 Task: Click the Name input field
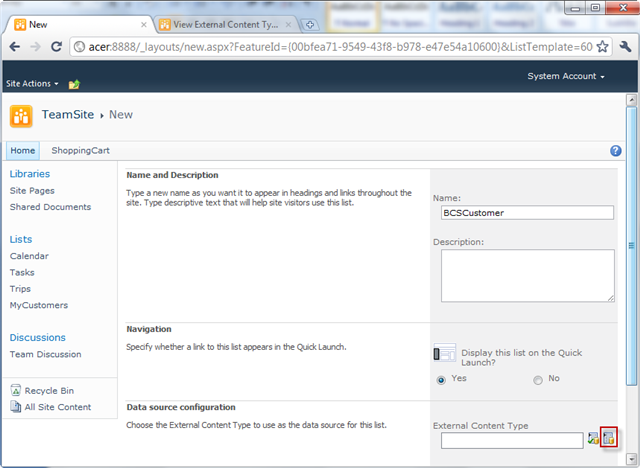coord(527,213)
